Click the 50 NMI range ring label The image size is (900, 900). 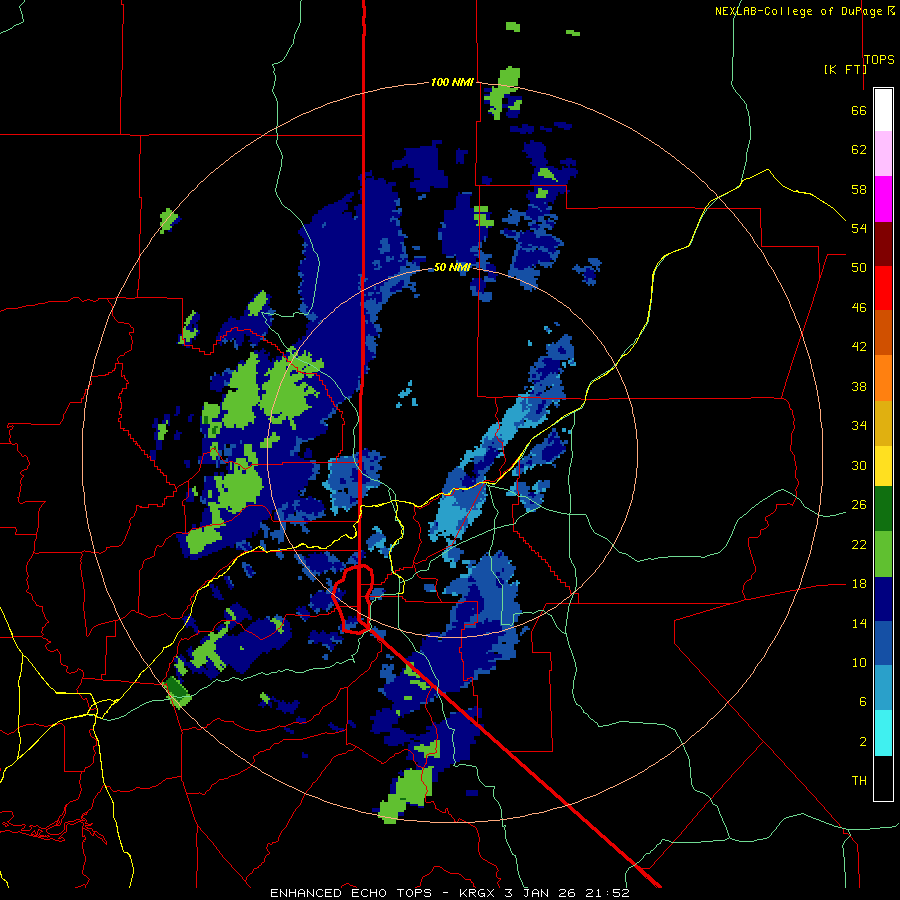[452, 267]
